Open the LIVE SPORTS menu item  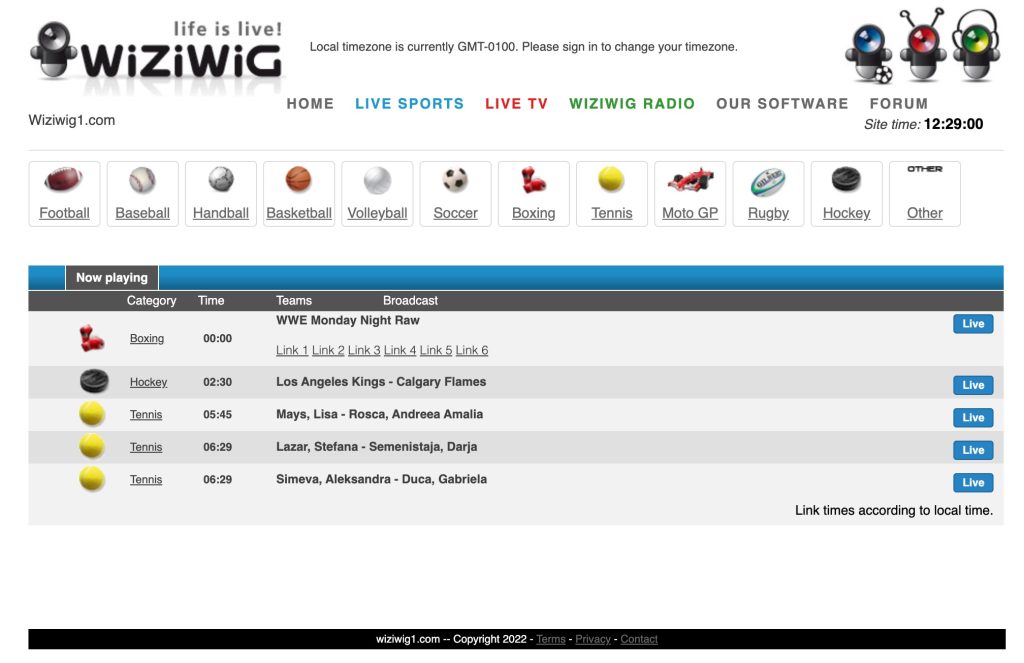coord(409,104)
